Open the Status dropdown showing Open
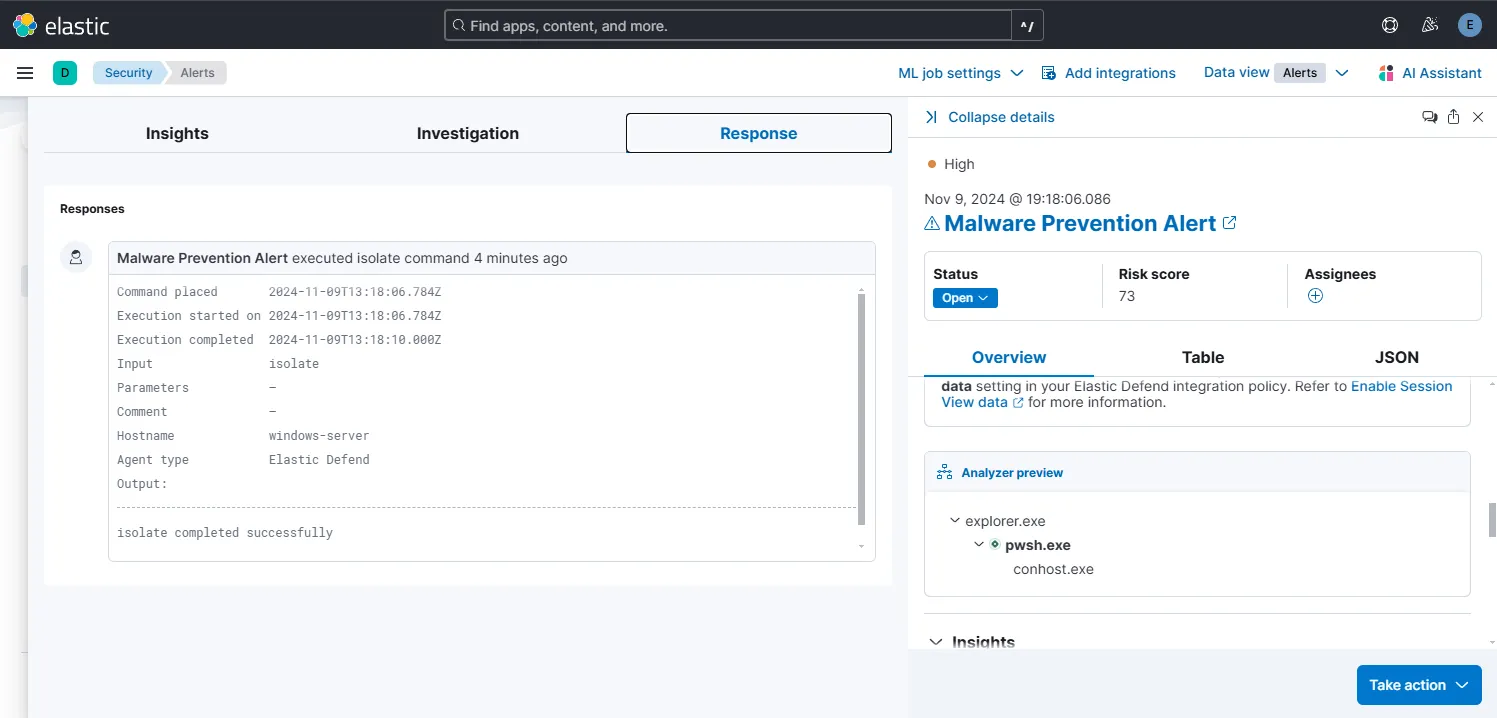The image size is (1497, 718). 963,297
